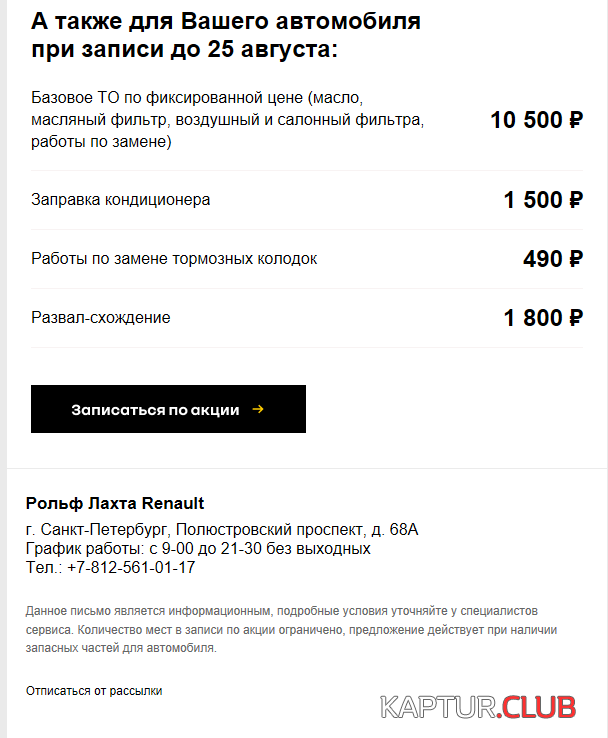Click the 490 ₽ brake pads price
The height and width of the screenshot is (738, 608).
pyautogui.click(x=552, y=259)
